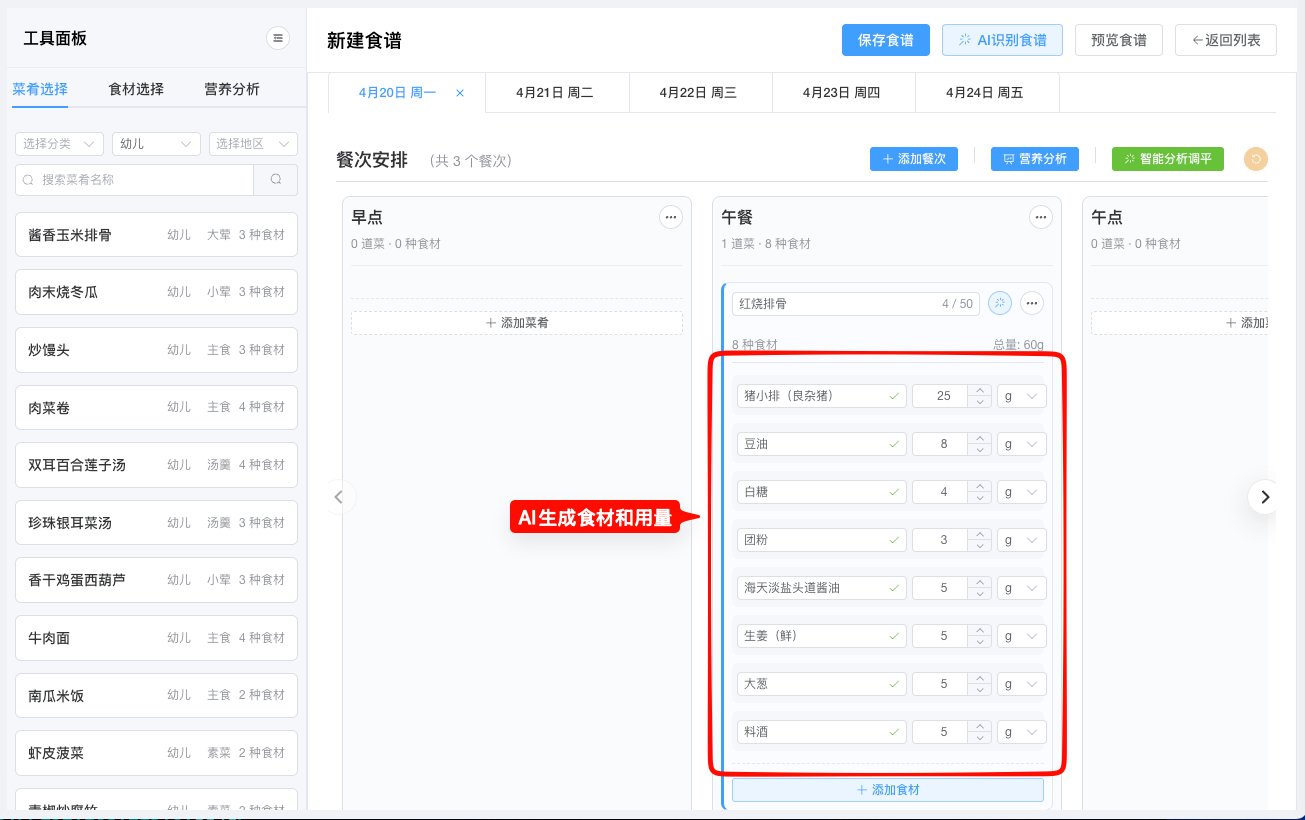Click the speech-bubble icon on 营养分析 button

1009,158
